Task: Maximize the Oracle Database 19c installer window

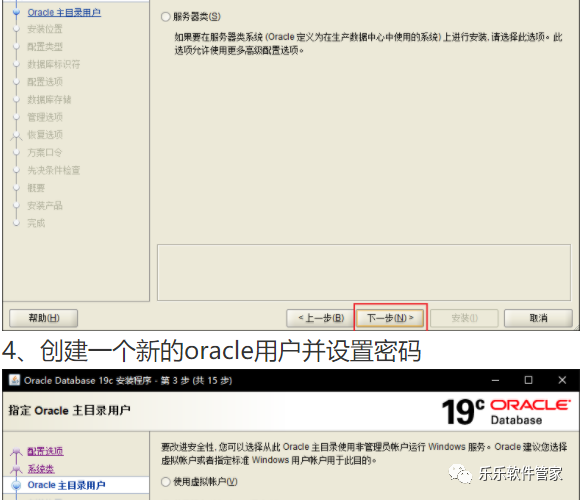Action: pyautogui.click(x=528, y=380)
